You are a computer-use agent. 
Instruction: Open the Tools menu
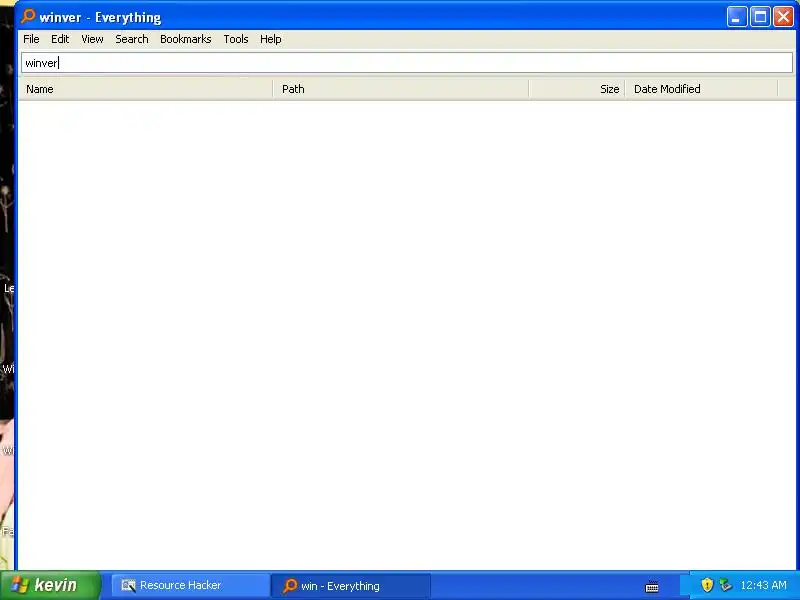click(x=236, y=39)
